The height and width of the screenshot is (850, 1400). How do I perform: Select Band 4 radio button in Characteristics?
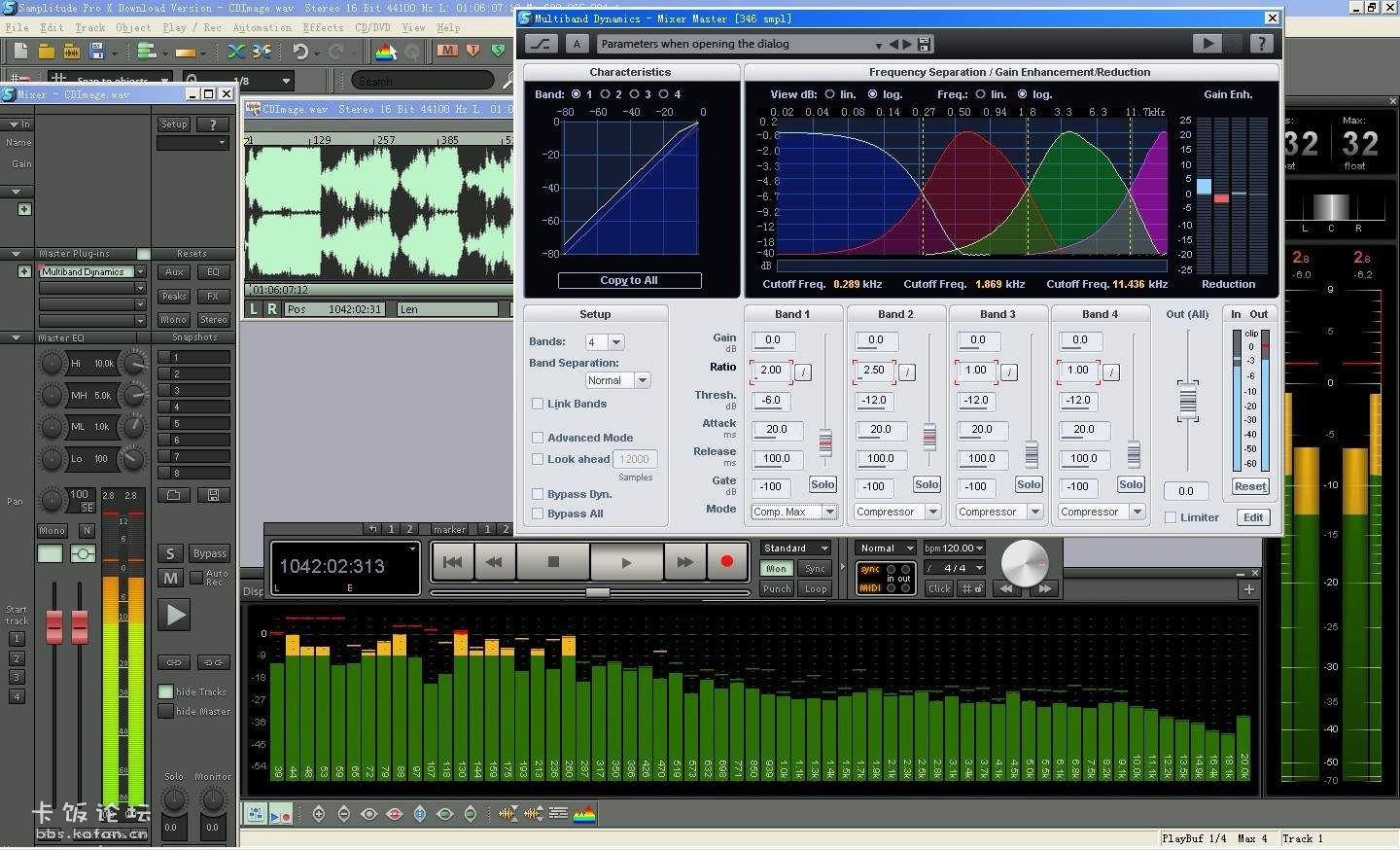(x=663, y=94)
